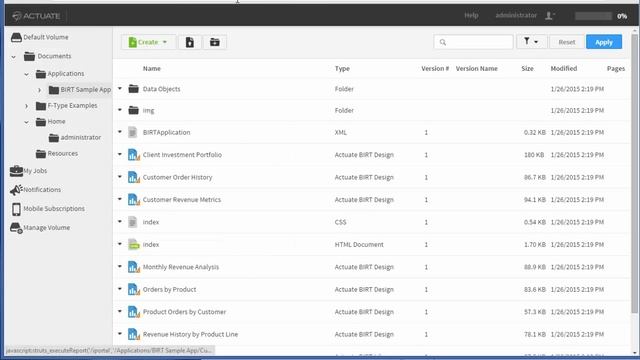The image size is (640, 360).
Task: Click the 0% progress bar in header
Action: pos(593,16)
